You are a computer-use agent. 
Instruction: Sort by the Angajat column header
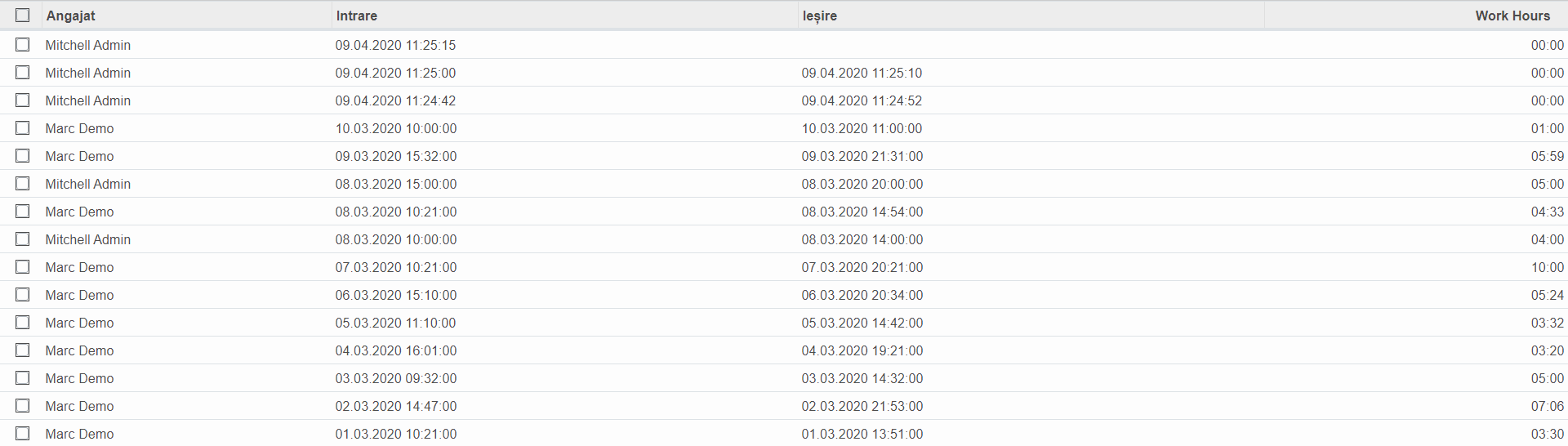[x=71, y=16]
